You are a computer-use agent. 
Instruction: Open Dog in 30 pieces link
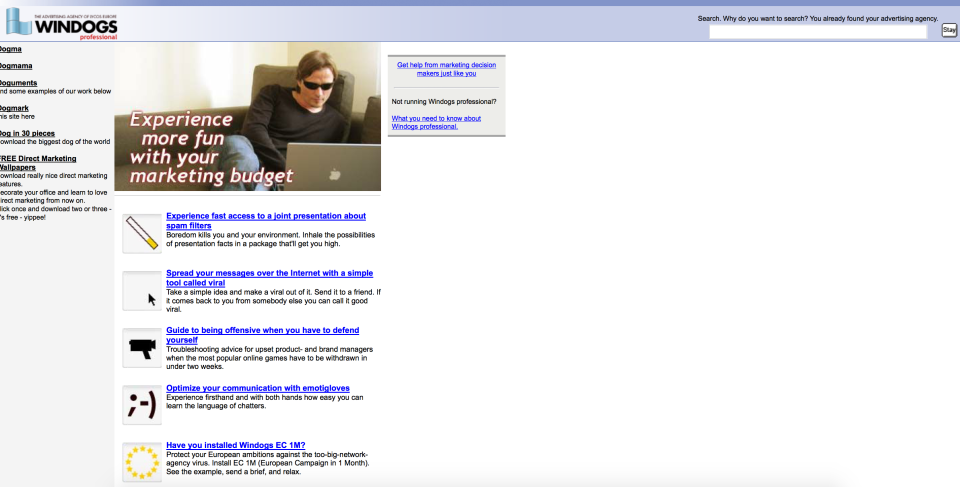pos(28,133)
